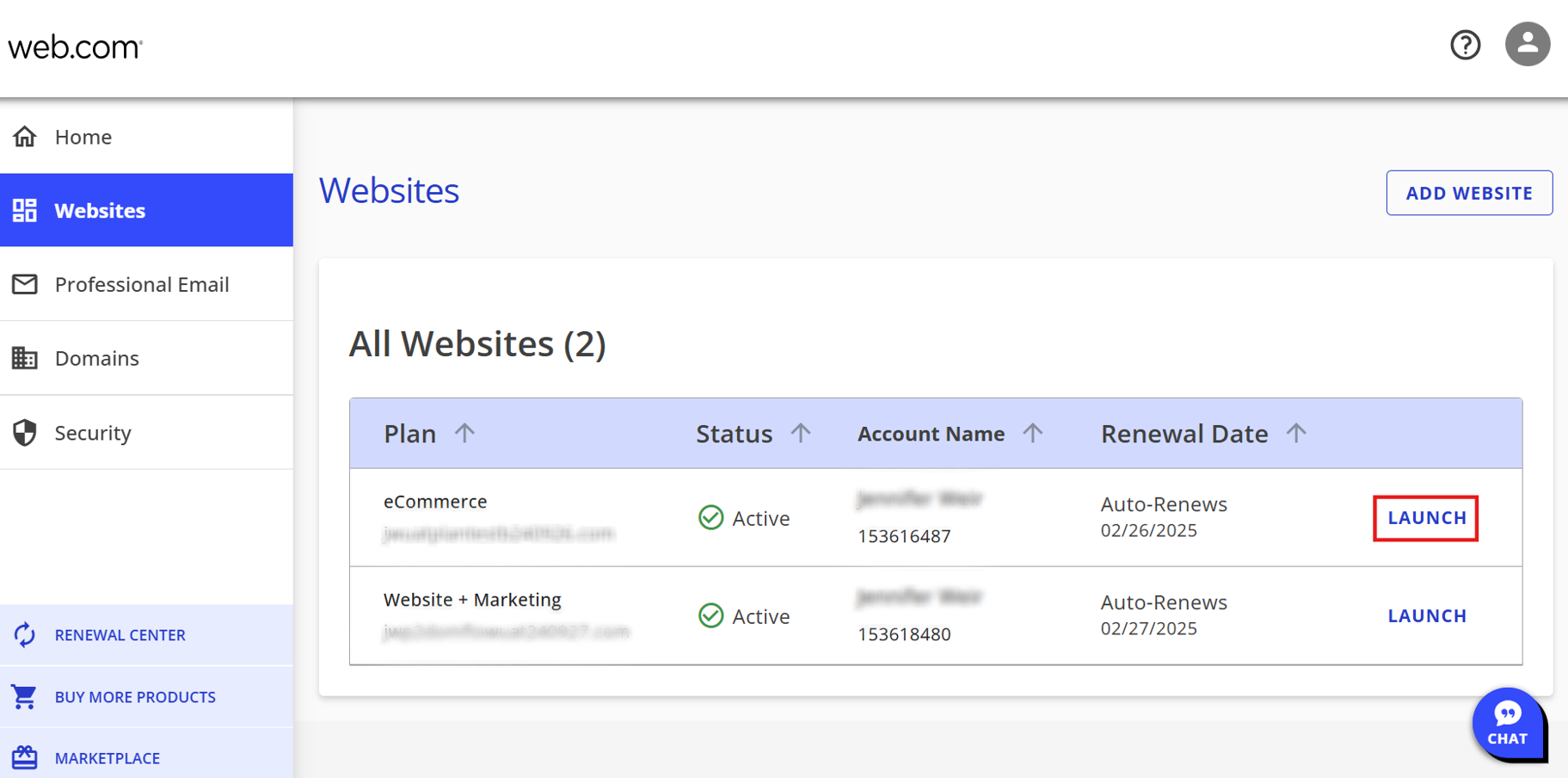Click the web.com logo
This screenshot has height=778, width=1568.
[76, 47]
